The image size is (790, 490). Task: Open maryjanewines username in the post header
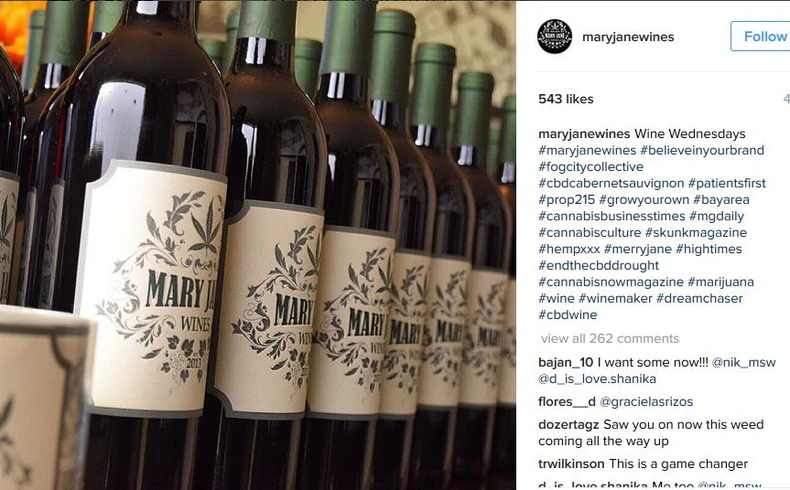(628, 37)
